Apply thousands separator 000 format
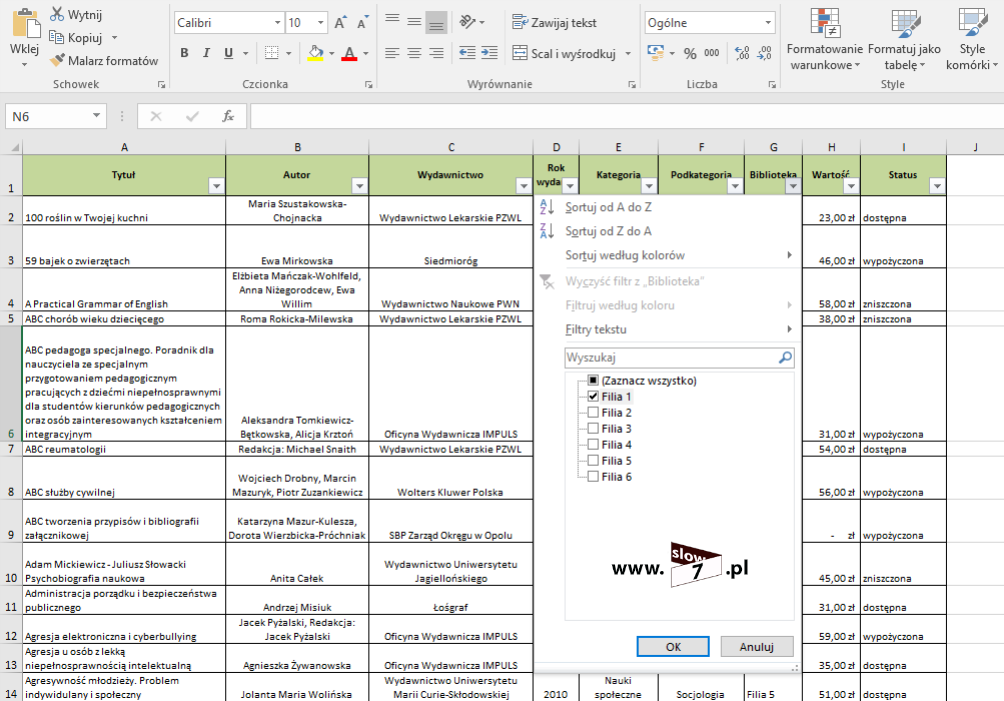 tap(711, 53)
